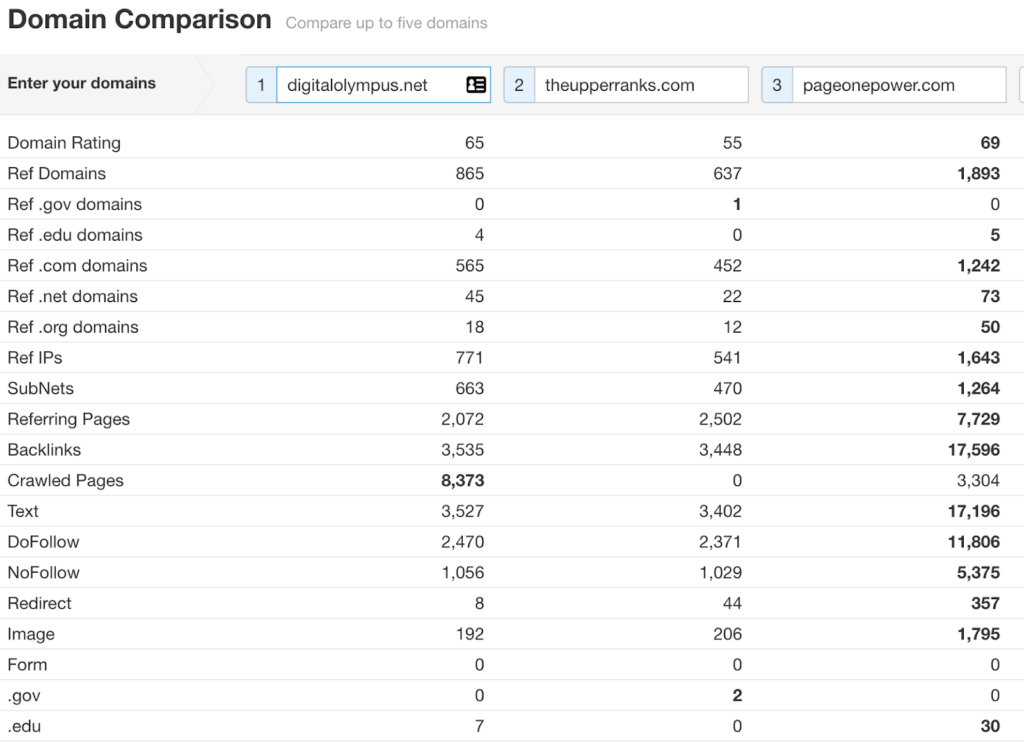Click the Image value 206

tap(728, 634)
